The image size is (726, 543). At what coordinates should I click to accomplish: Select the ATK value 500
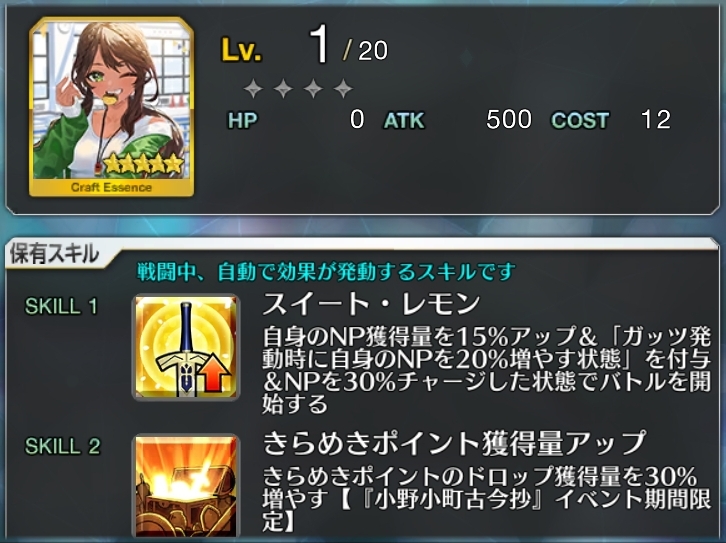tap(508, 119)
